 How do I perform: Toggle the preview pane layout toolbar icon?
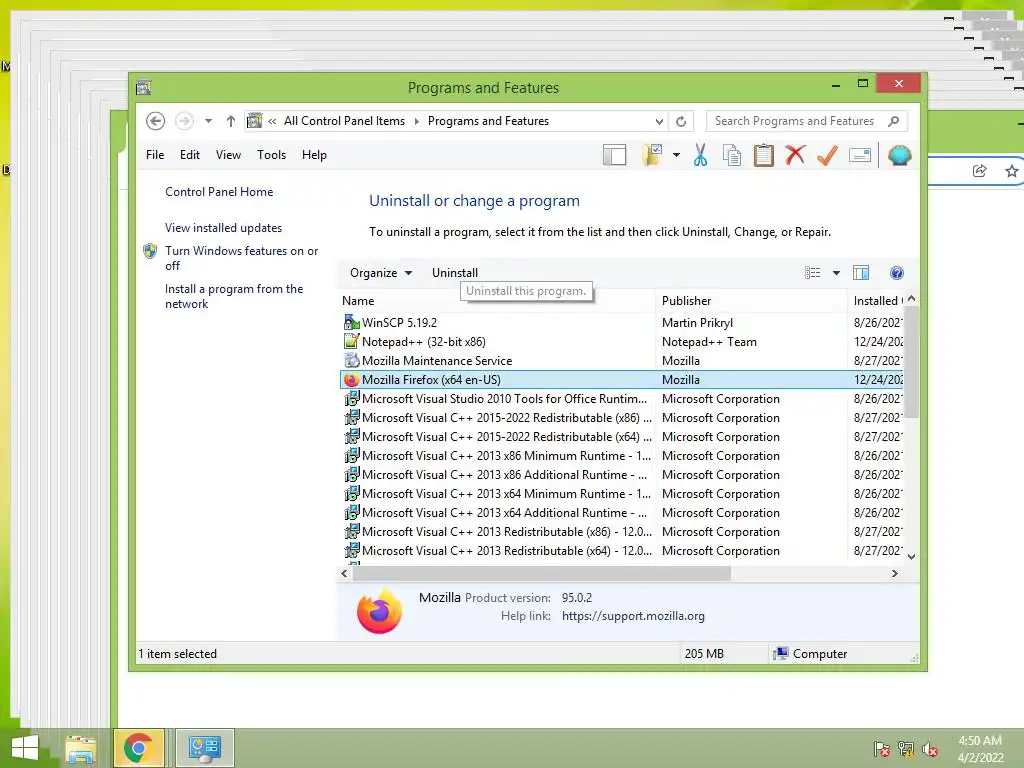tap(614, 155)
